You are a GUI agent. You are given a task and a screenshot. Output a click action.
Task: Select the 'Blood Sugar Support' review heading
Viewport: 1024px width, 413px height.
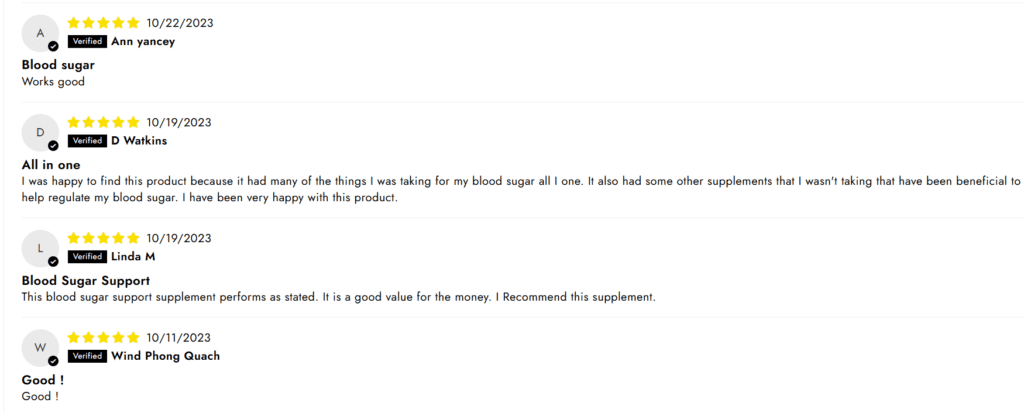(86, 281)
